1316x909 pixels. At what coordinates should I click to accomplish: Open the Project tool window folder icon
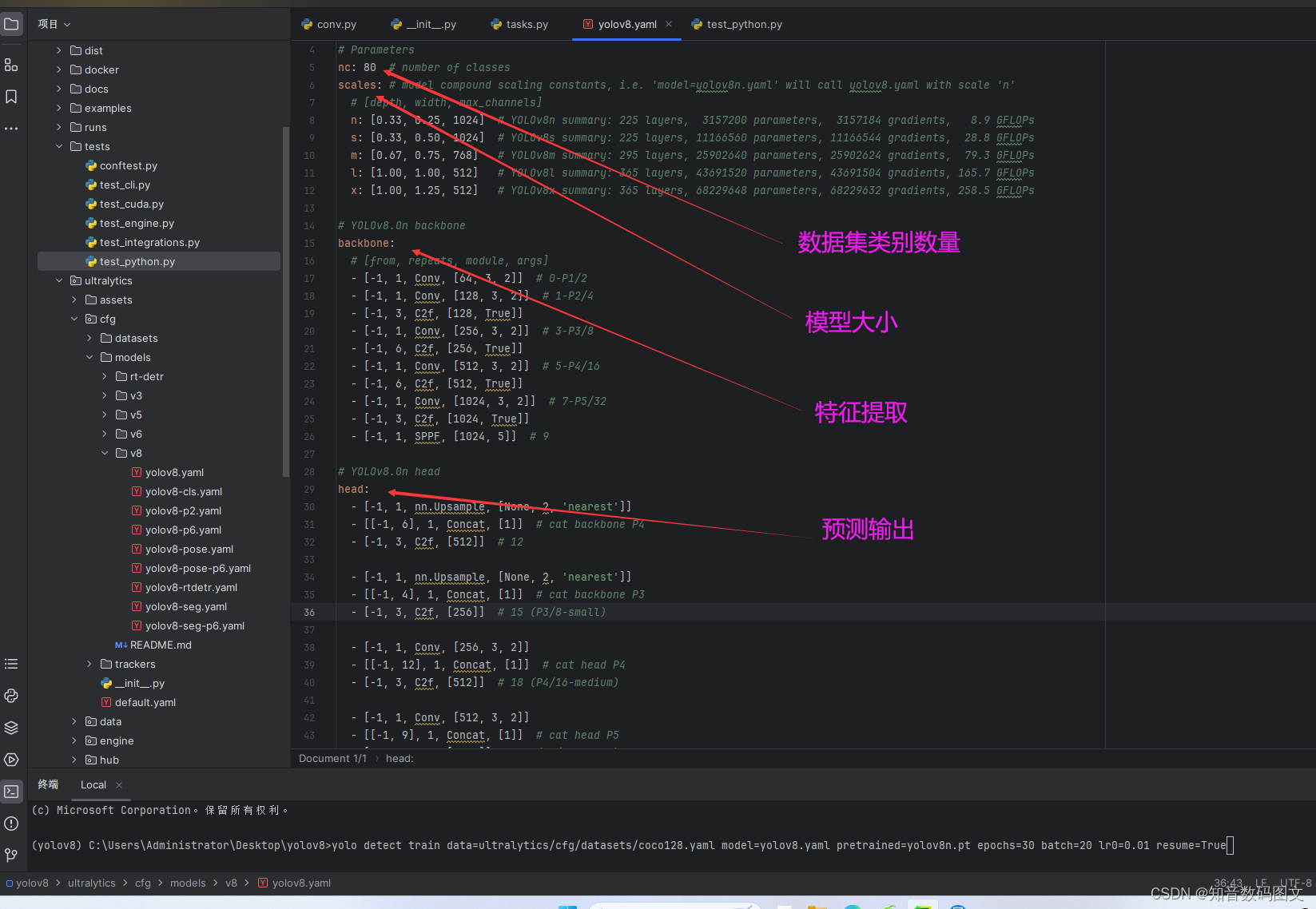pos(11,24)
